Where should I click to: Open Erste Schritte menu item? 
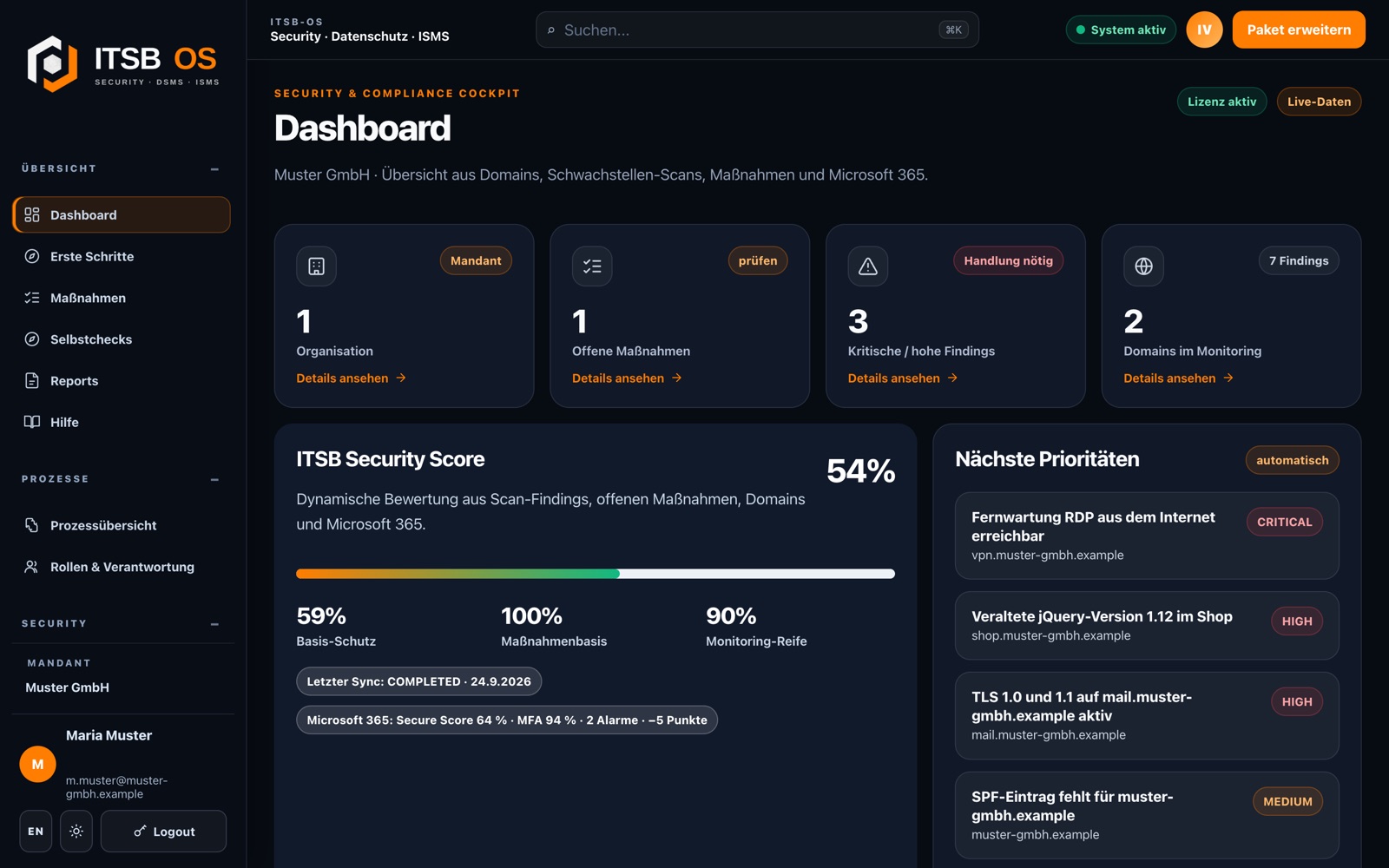click(122, 256)
